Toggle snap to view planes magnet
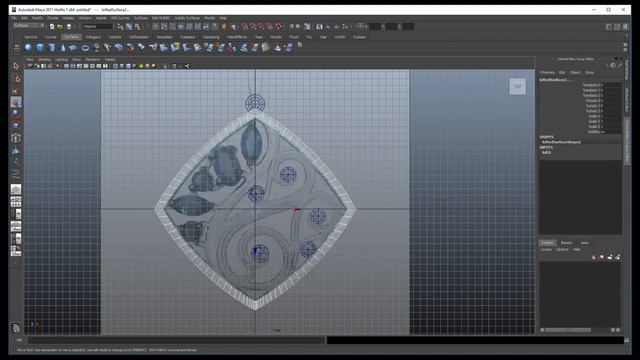Image resolution: width=640 pixels, height=360 pixels. 270,27
